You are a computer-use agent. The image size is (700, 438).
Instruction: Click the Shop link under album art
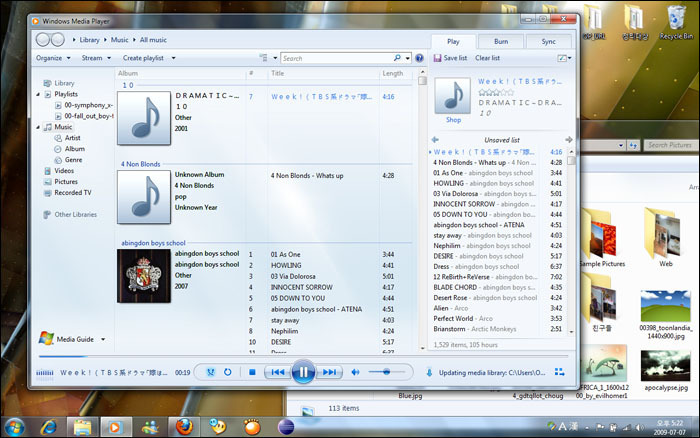click(x=453, y=120)
